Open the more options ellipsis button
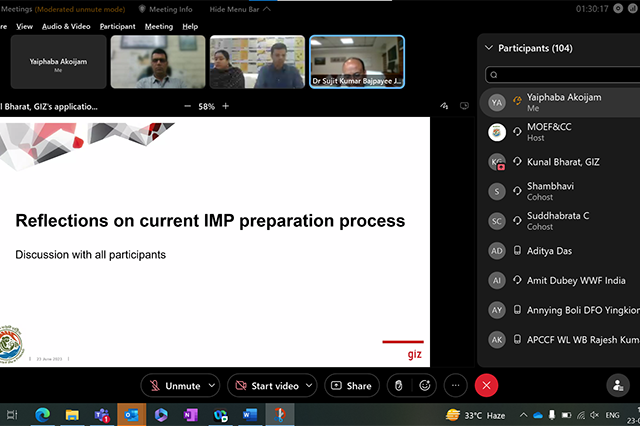The height and width of the screenshot is (426, 640). 455,385
